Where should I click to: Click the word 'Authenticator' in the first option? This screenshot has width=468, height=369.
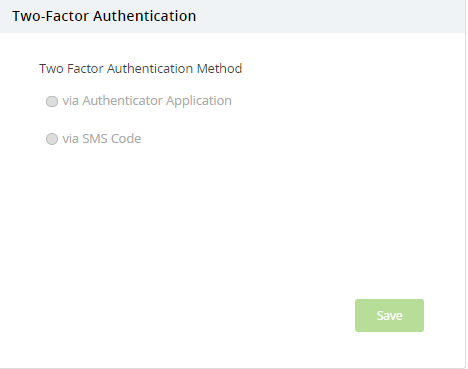click(122, 101)
